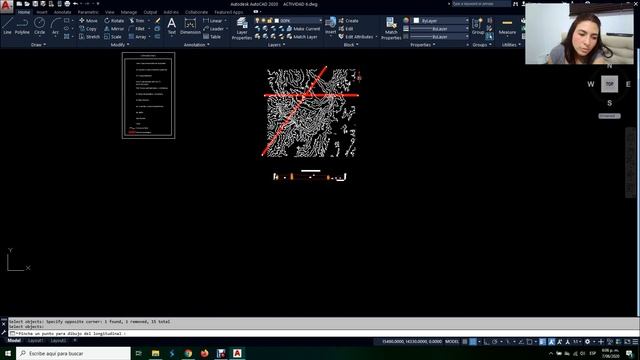Open the Layout1 tab
640x360 pixels.
pyautogui.click(x=36, y=340)
